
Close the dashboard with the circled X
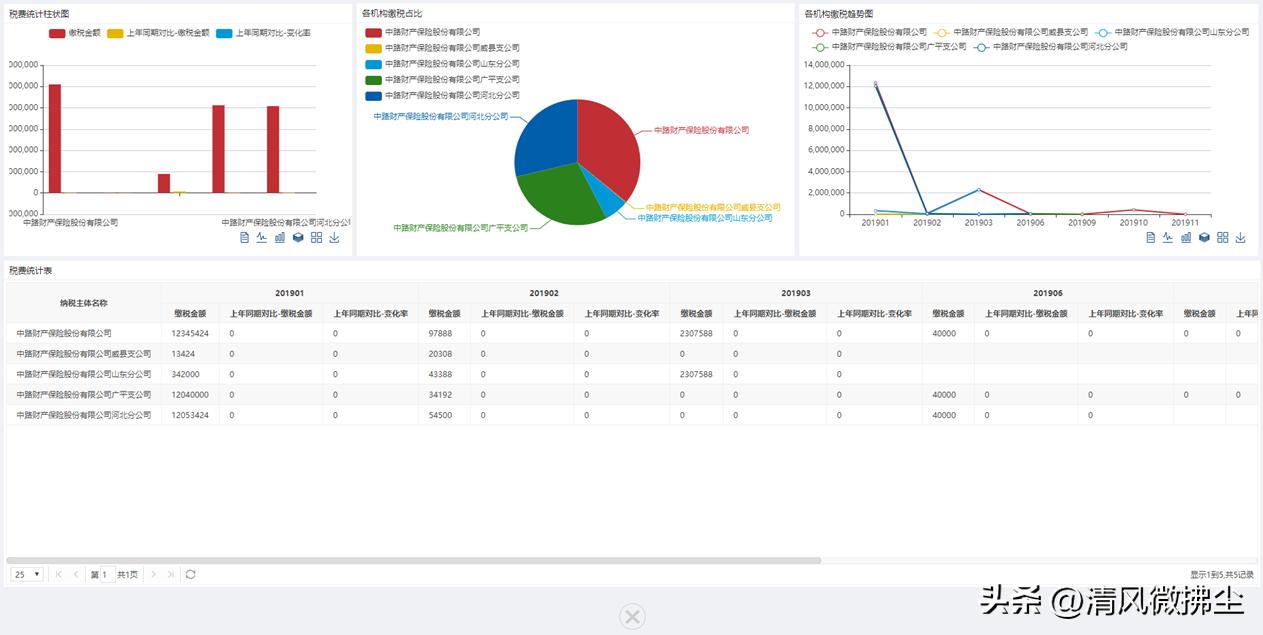pyautogui.click(x=632, y=616)
